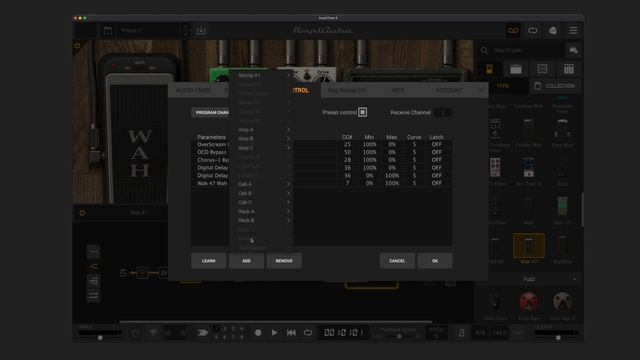Click the tuner icon in bottom bar
The width and height of the screenshot is (640, 360).
point(153,333)
